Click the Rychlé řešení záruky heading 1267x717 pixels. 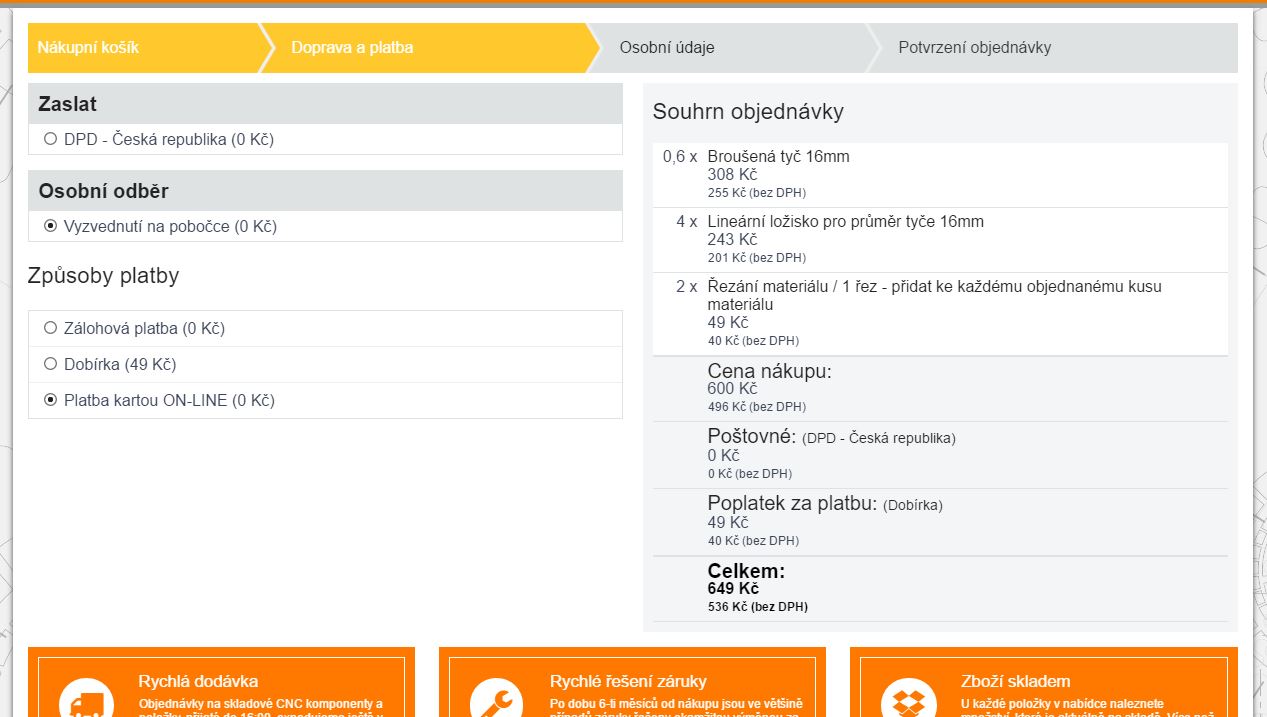click(628, 681)
